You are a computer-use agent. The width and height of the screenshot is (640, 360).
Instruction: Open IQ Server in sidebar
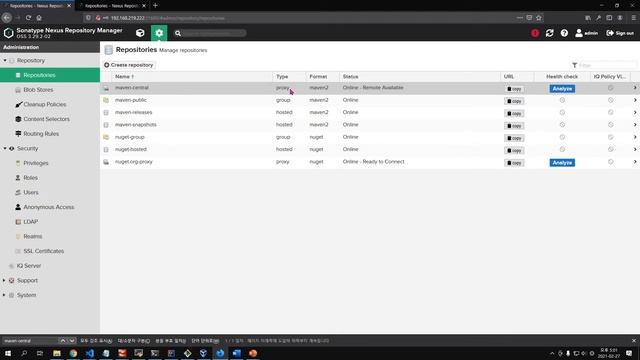tap(29, 266)
